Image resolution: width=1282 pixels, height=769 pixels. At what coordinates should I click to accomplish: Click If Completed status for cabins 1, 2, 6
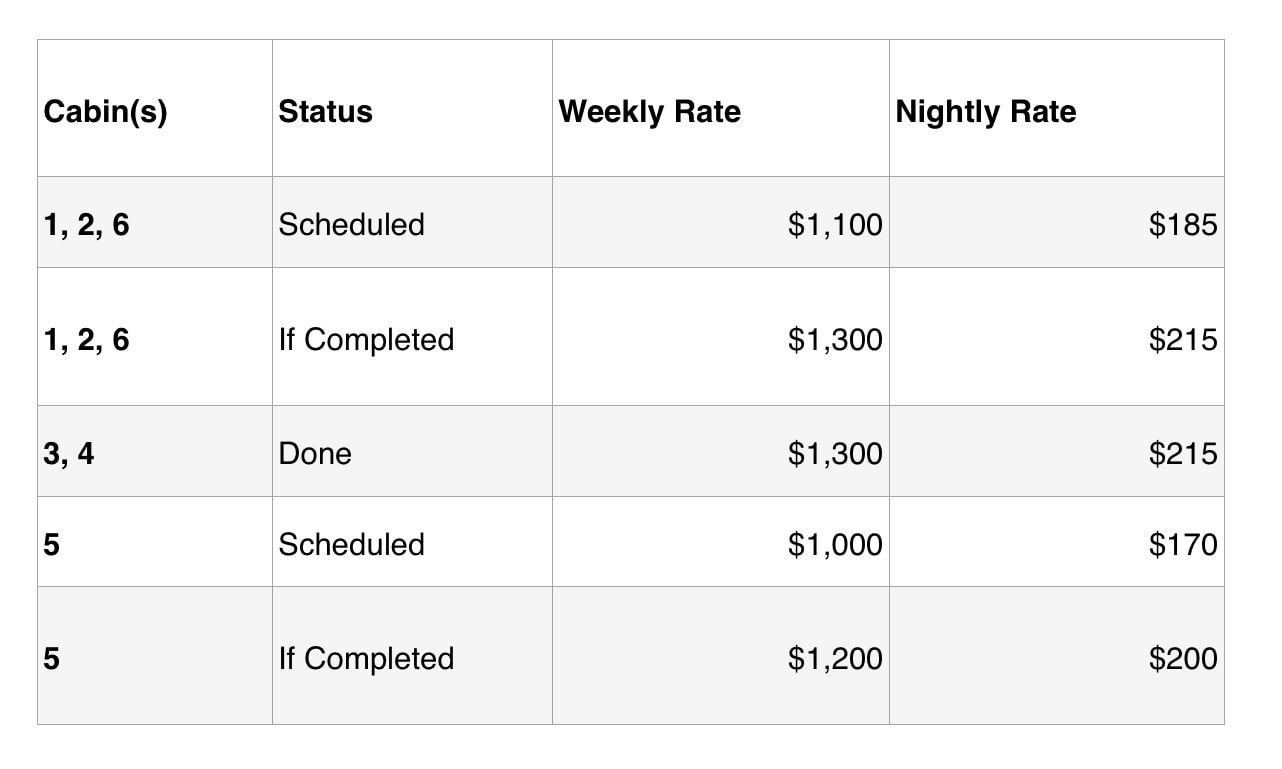coord(412,337)
